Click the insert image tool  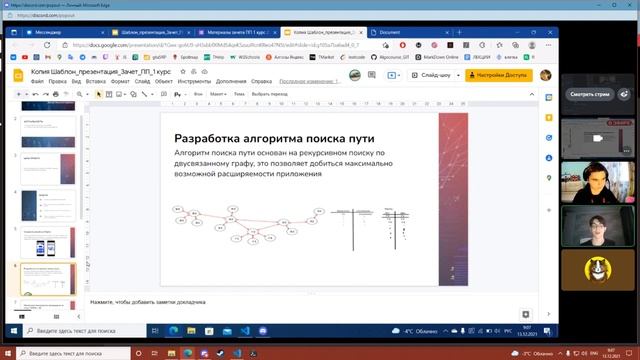click(119, 94)
